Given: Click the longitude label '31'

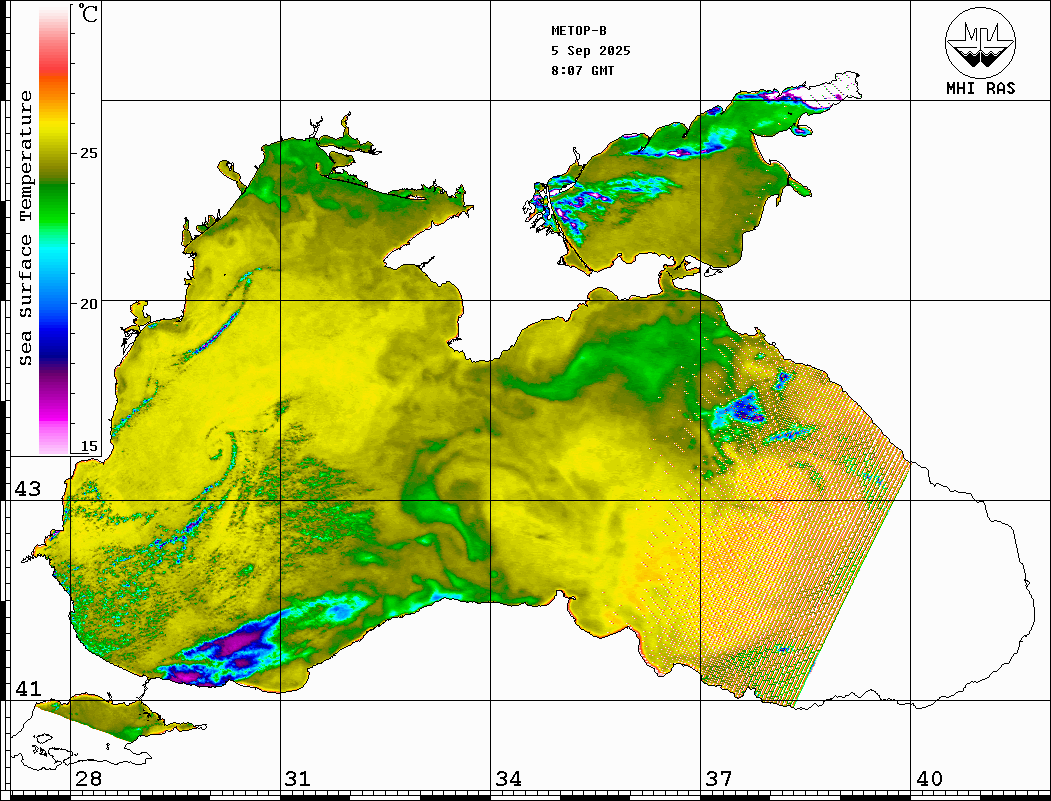Looking at the screenshot, I should [x=298, y=779].
